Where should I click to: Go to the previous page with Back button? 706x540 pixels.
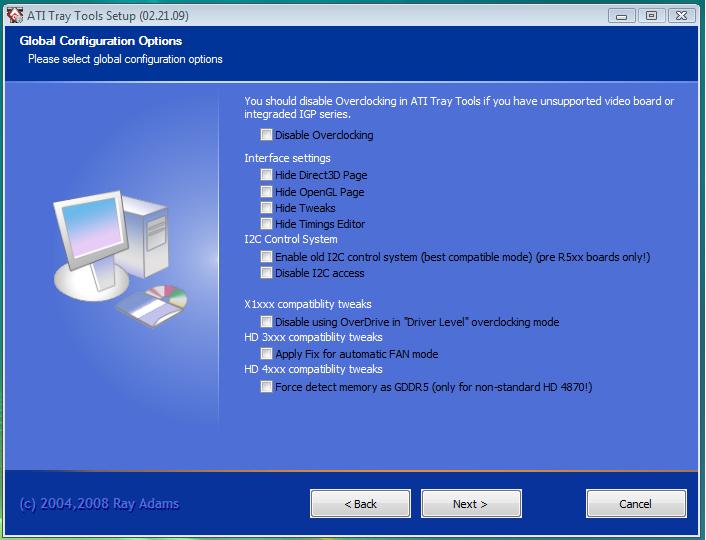pos(360,504)
